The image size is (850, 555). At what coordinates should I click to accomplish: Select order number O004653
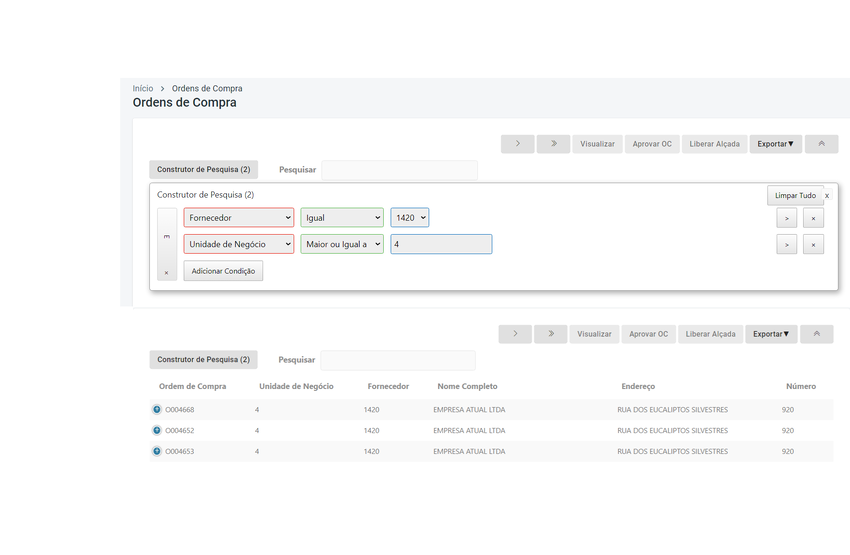tap(179, 451)
